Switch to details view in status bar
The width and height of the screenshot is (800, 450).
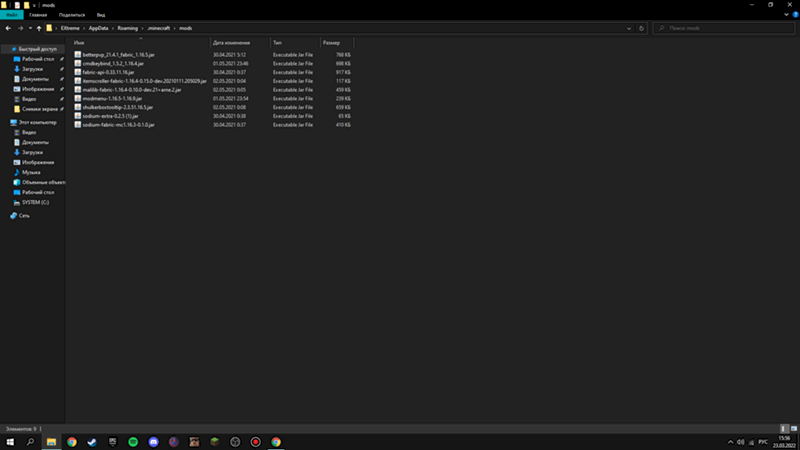pyautogui.click(x=785, y=428)
